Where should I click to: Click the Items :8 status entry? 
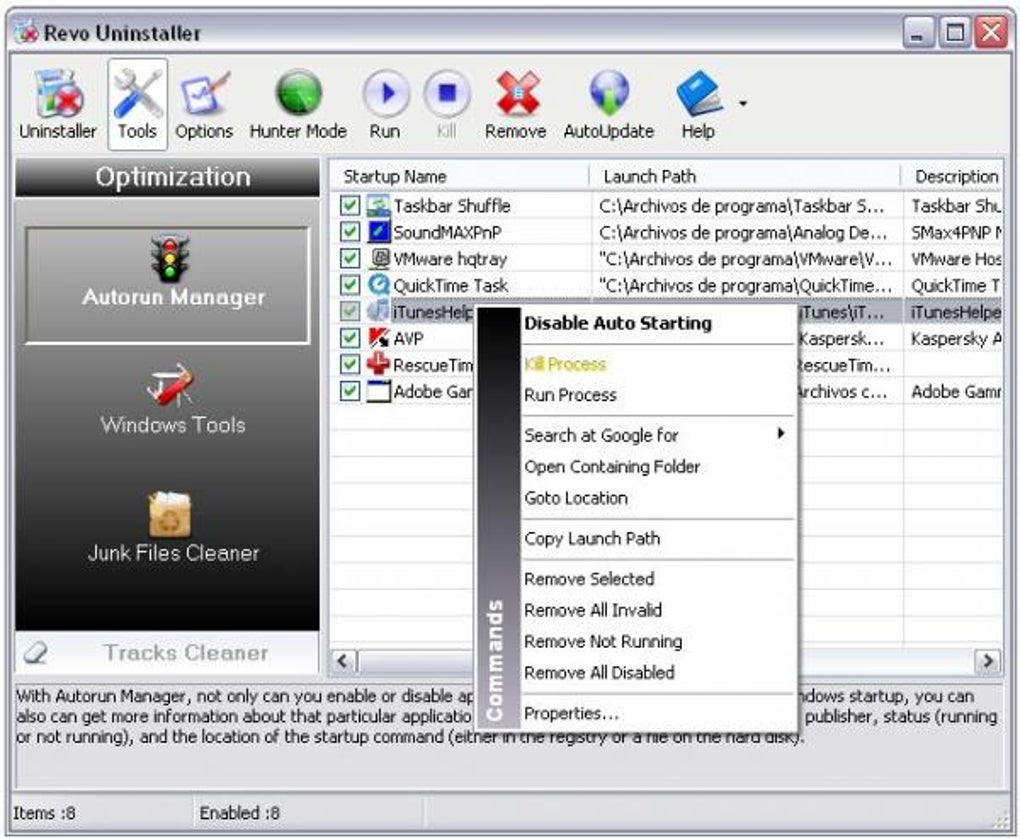(x=44, y=813)
